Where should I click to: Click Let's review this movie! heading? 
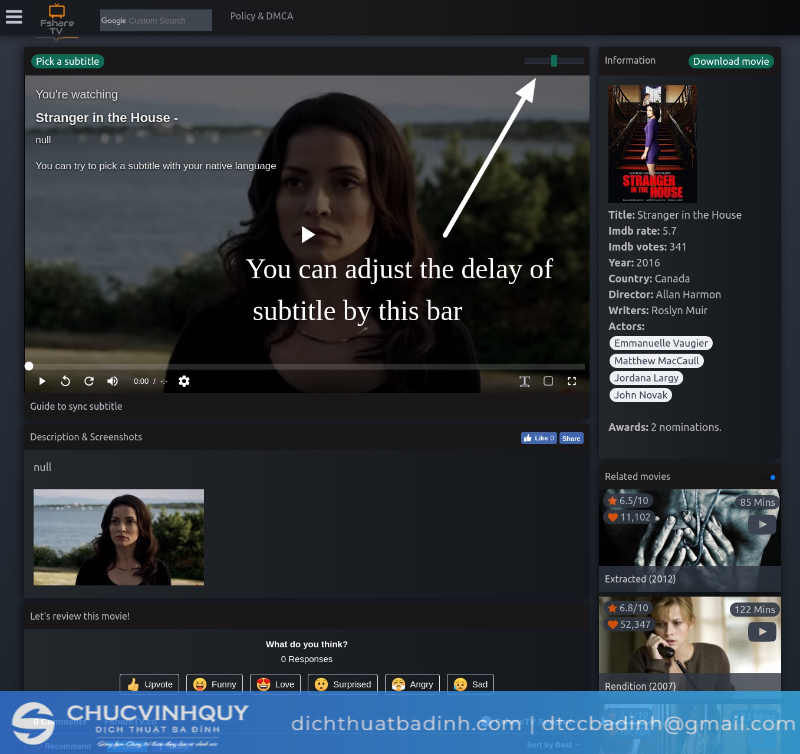tap(80, 616)
